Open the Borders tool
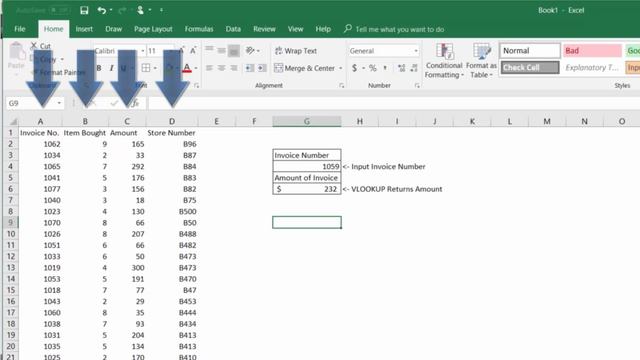640x360 pixels. point(146,68)
